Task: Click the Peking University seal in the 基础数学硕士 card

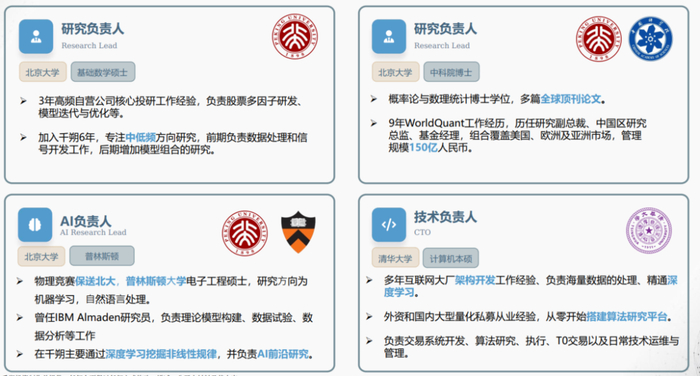Action: 295,36
